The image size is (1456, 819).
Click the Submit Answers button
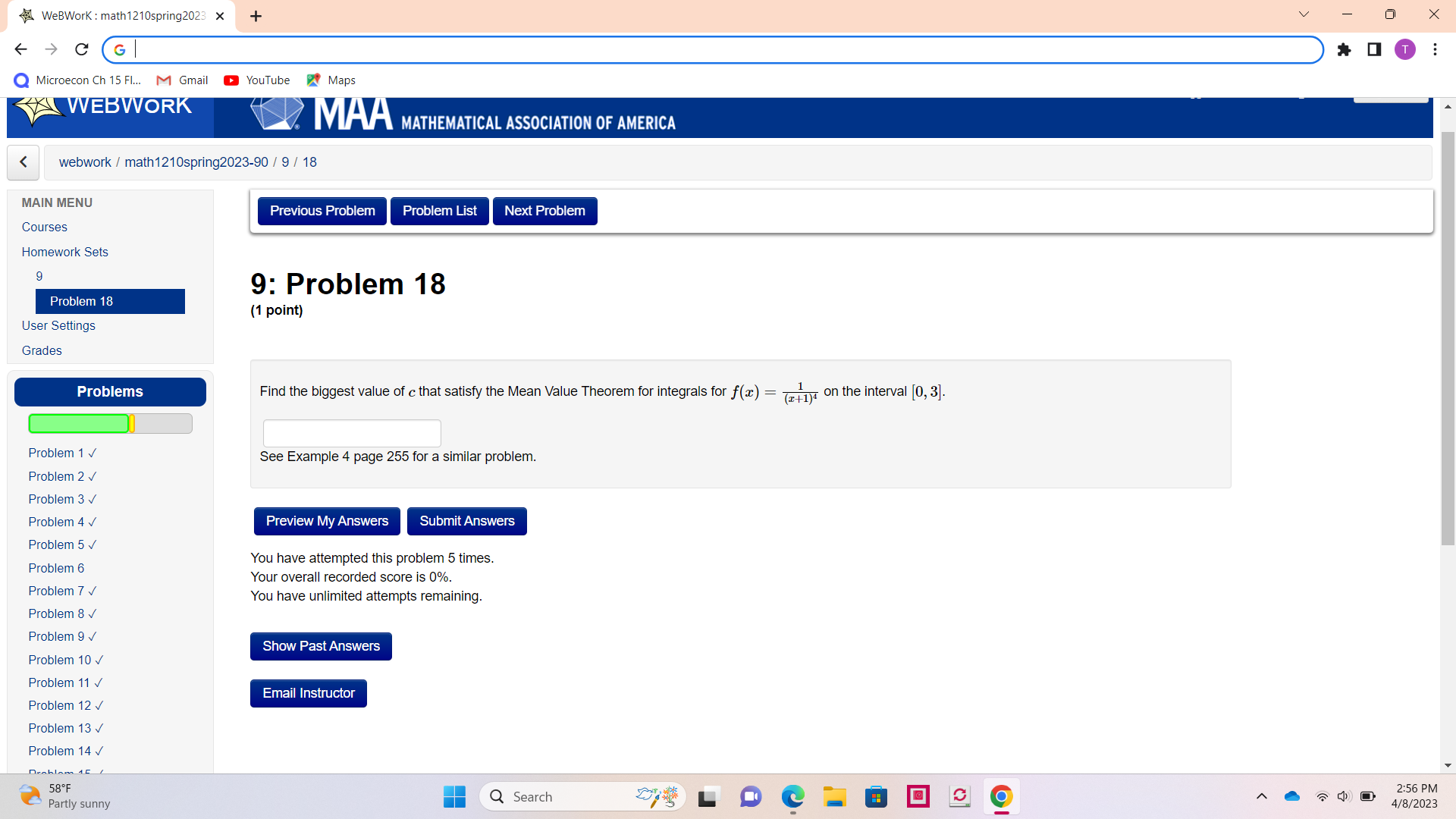coord(466,521)
